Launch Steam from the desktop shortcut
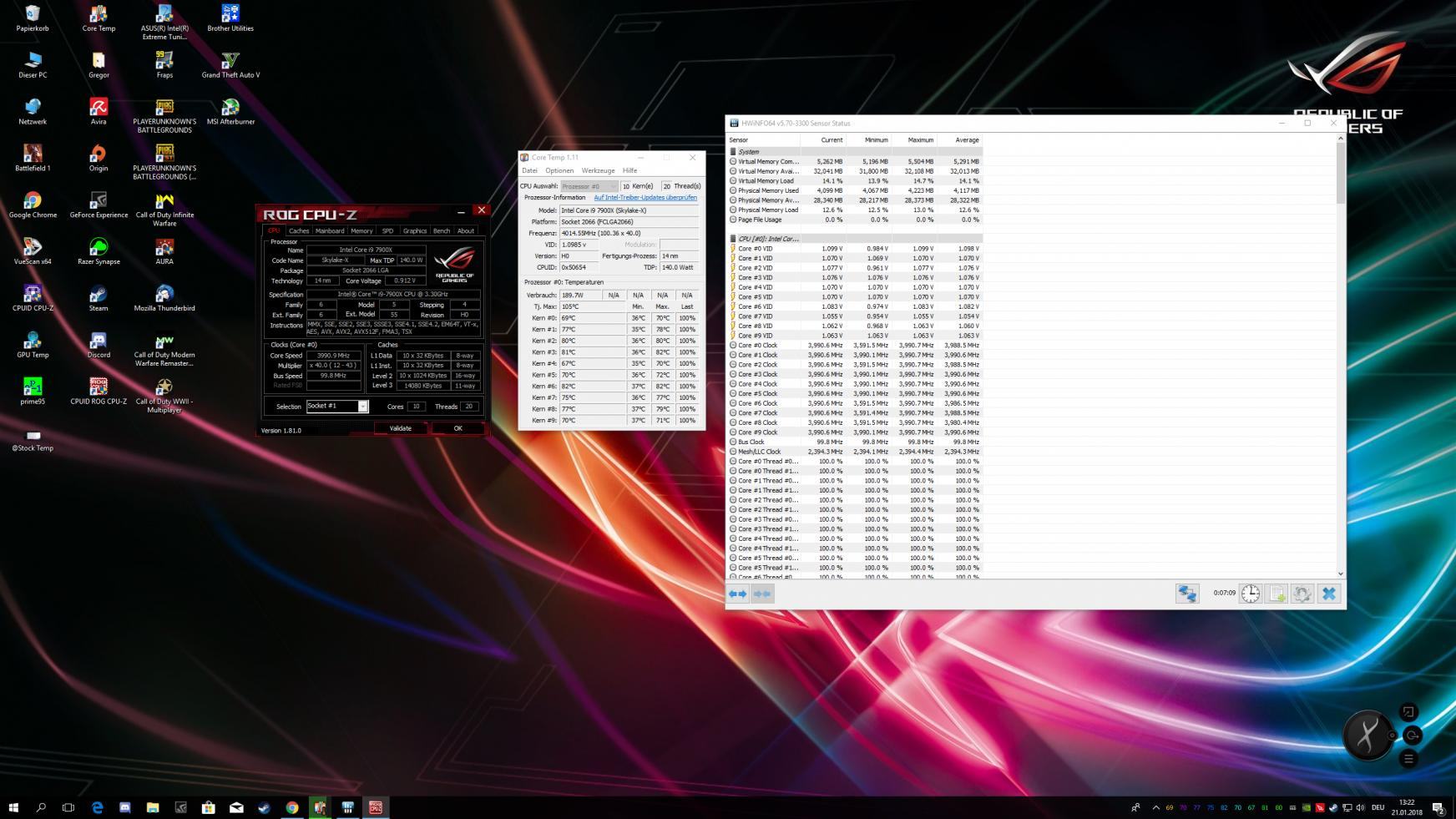1456x819 pixels. (x=99, y=297)
